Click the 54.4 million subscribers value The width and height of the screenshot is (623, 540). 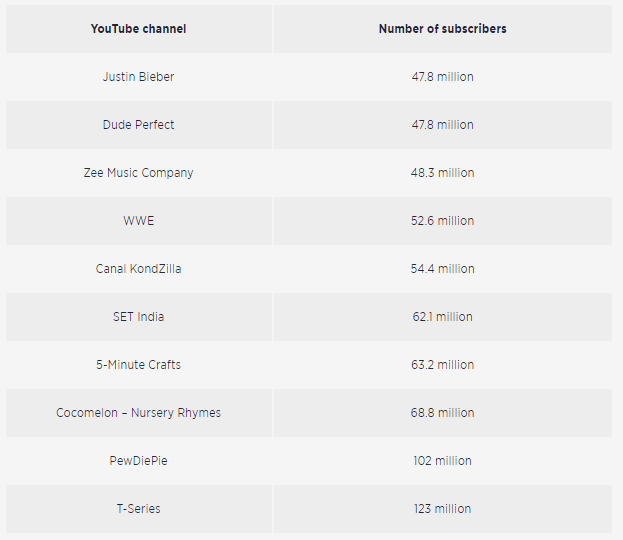pos(442,269)
